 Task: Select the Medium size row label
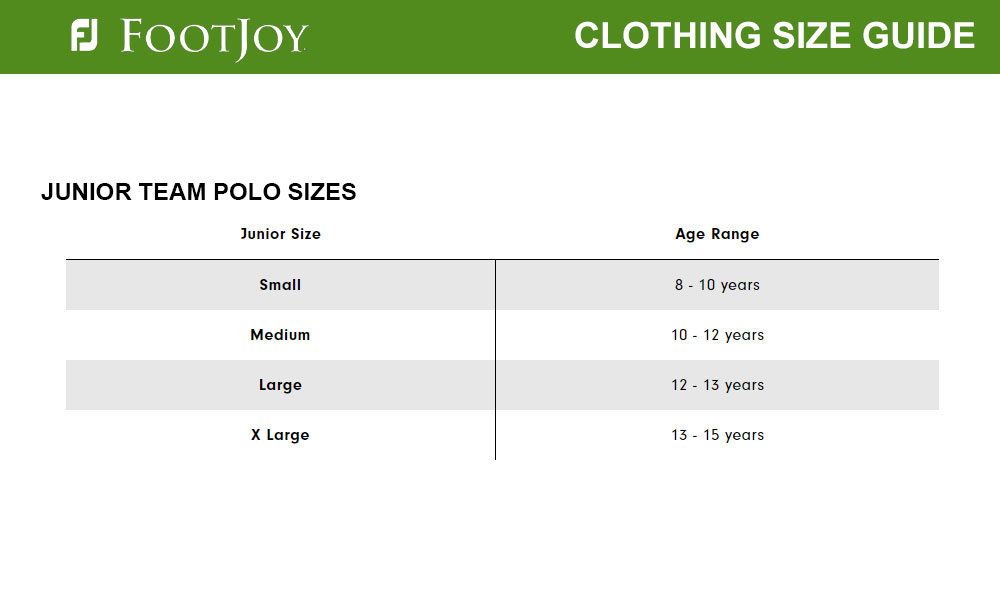(280, 335)
